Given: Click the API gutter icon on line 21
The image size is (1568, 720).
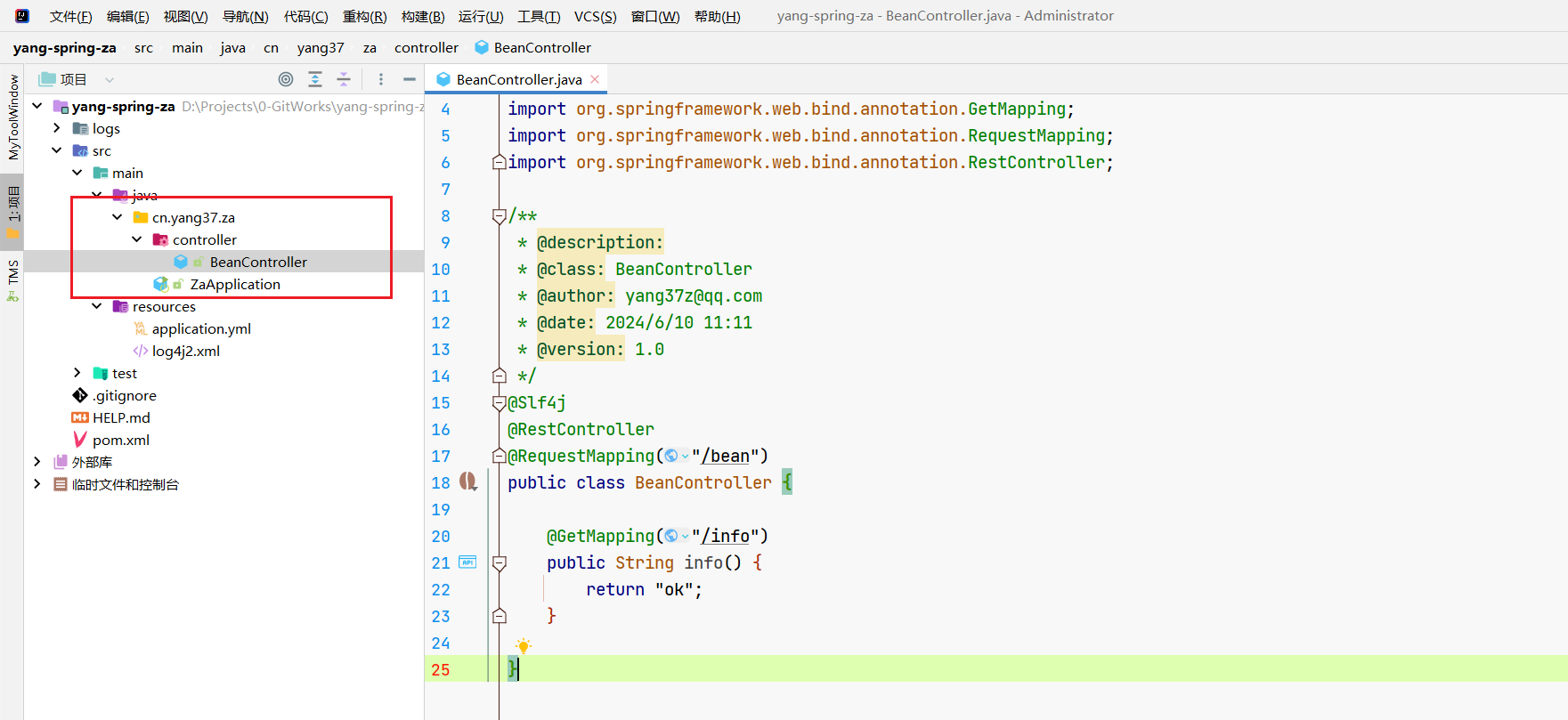Looking at the screenshot, I should coord(467,562).
